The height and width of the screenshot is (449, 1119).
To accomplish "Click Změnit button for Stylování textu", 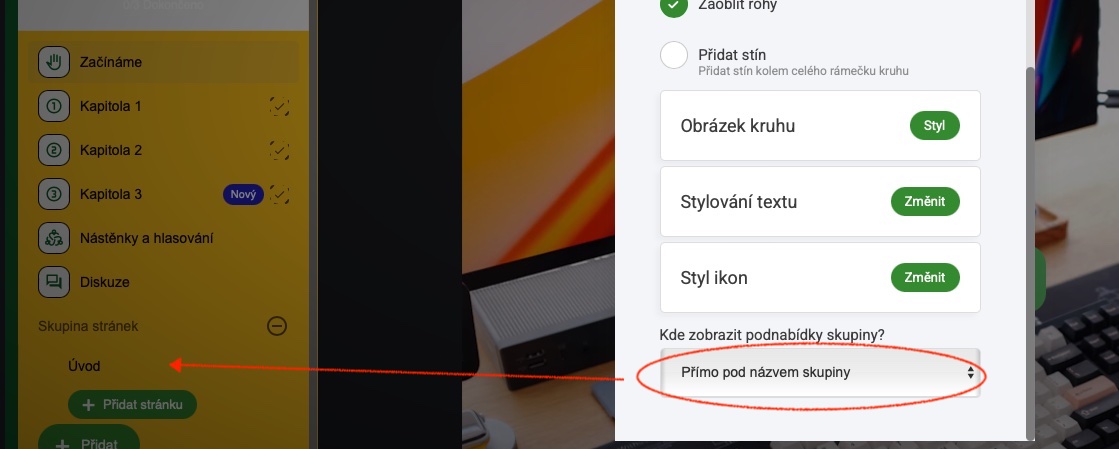I will pyautogui.click(x=925, y=202).
